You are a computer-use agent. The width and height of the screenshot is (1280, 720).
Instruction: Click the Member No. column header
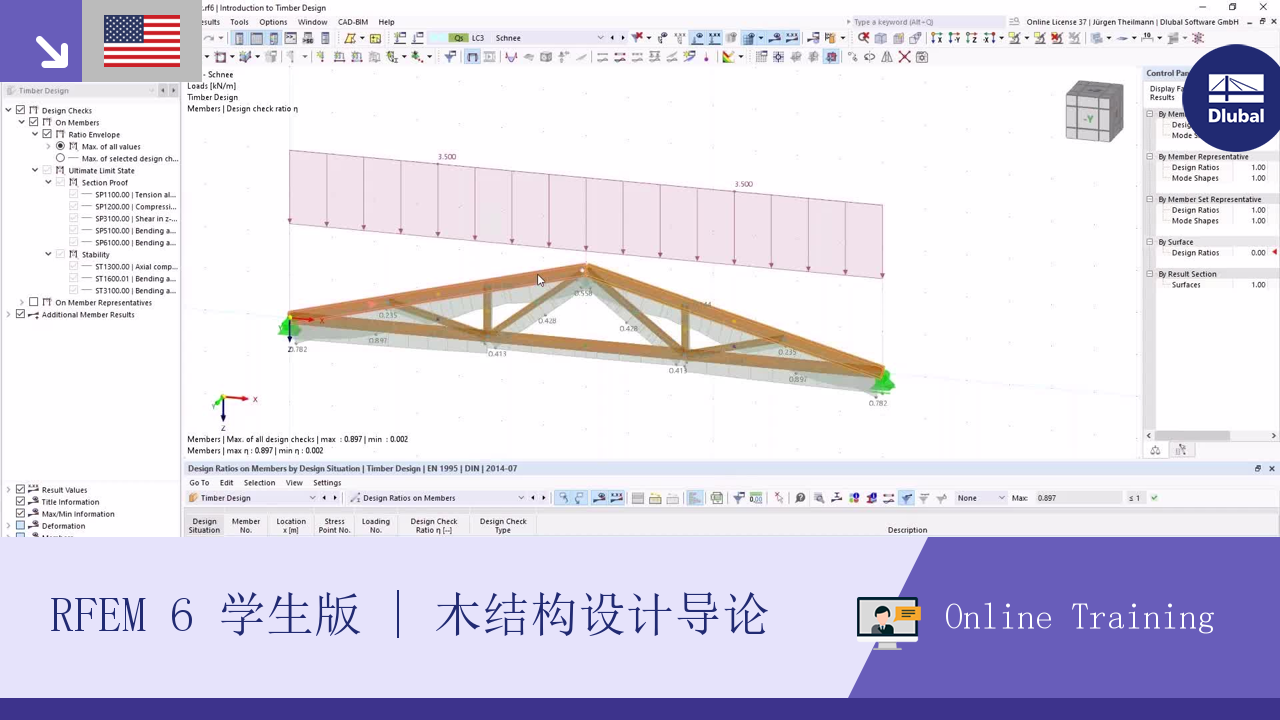tap(246, 525)
